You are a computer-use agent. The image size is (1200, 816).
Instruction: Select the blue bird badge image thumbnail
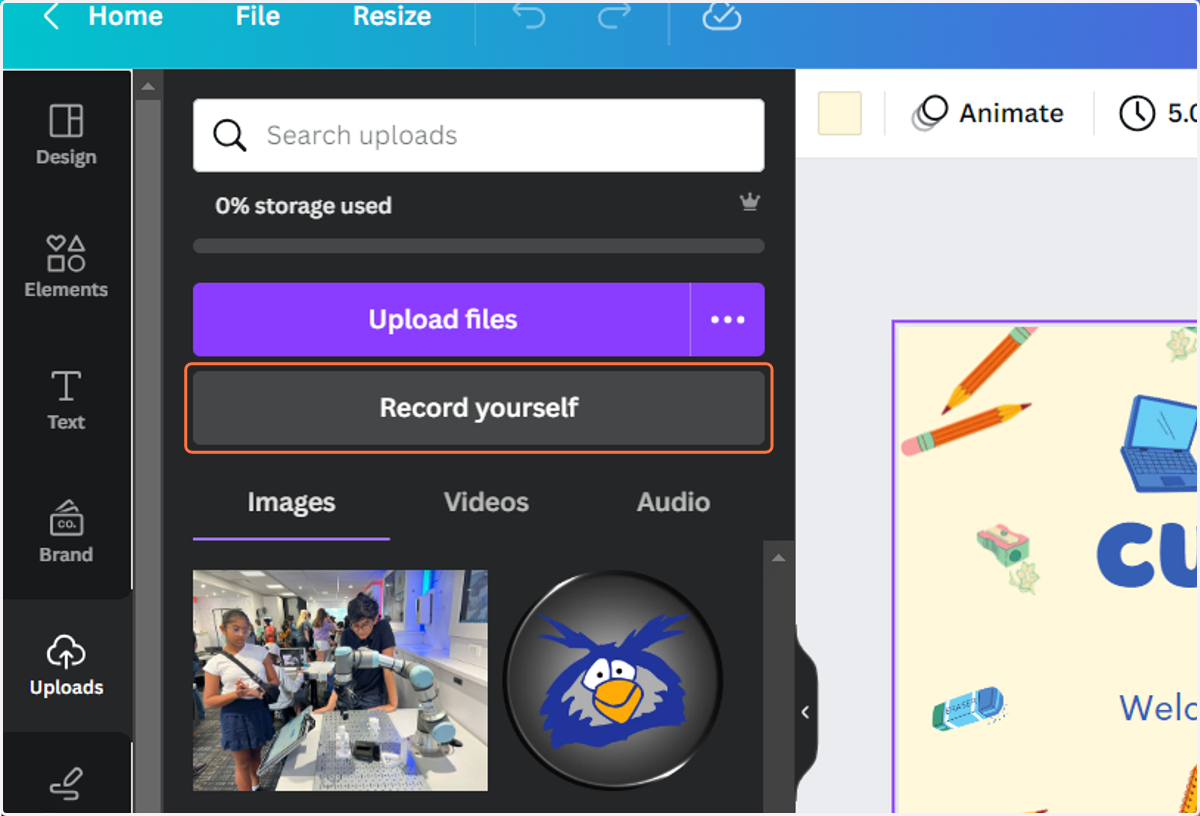[x=612, y=680]
